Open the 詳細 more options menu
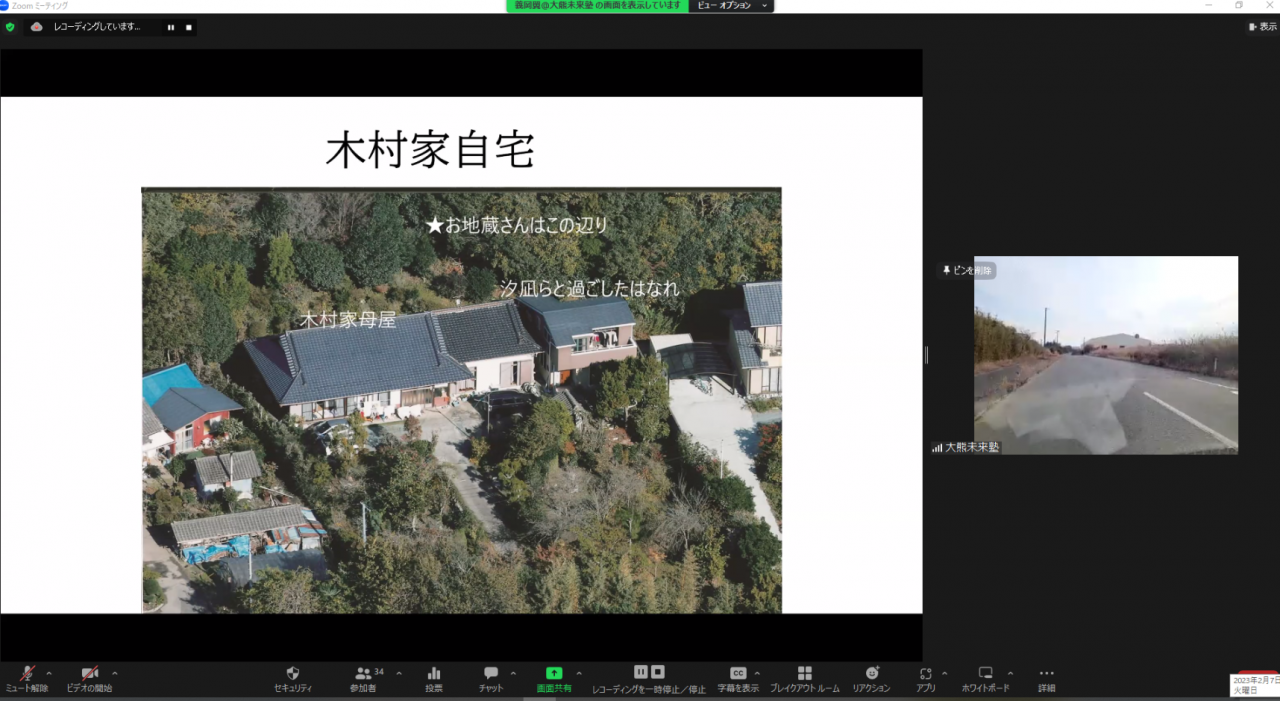Image resolution: width=1280 pixels, height=701 pixels. click(x=1046, y=679)
